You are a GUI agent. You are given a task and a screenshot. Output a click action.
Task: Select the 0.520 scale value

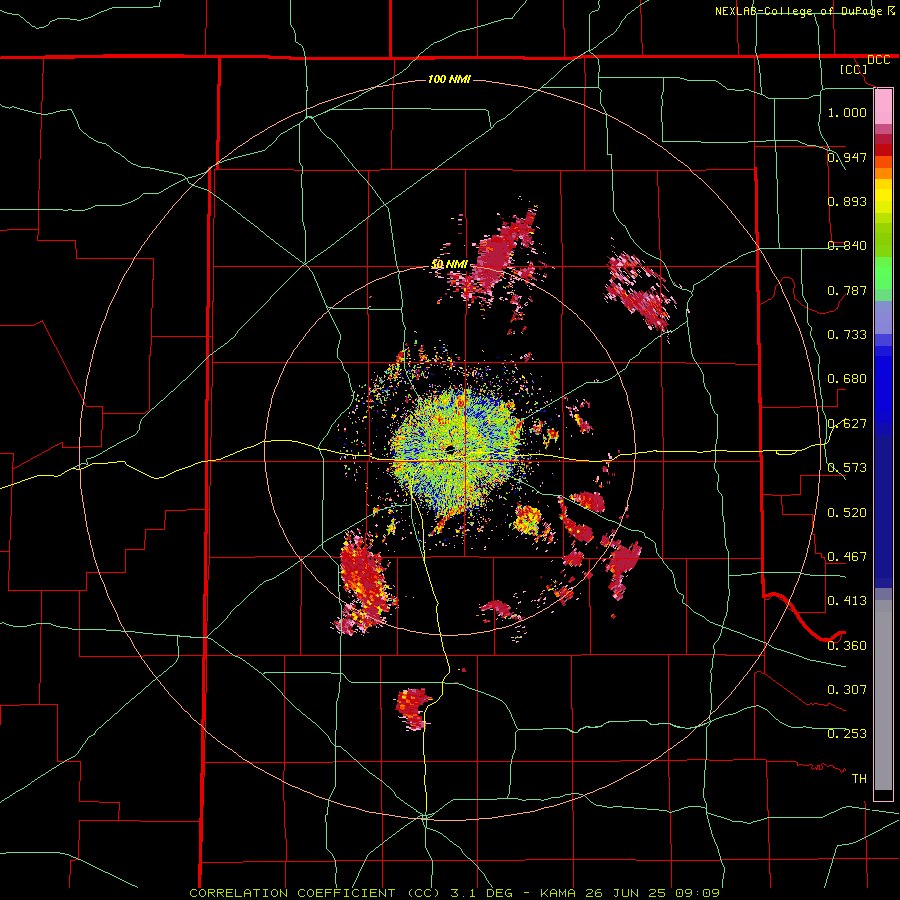coord(847,512)
